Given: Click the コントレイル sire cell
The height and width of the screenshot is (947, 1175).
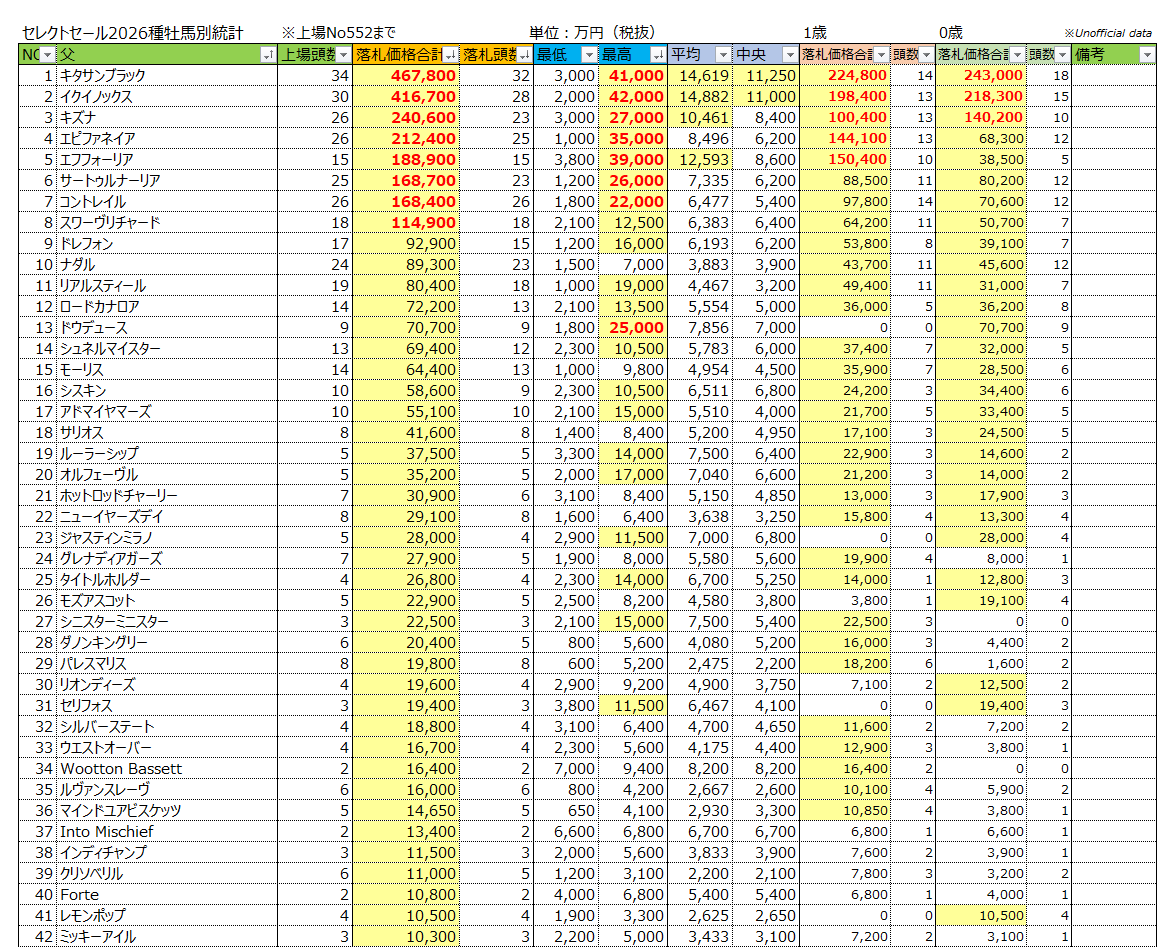Looking at the screenshot, I should click(x=167, y=202).
